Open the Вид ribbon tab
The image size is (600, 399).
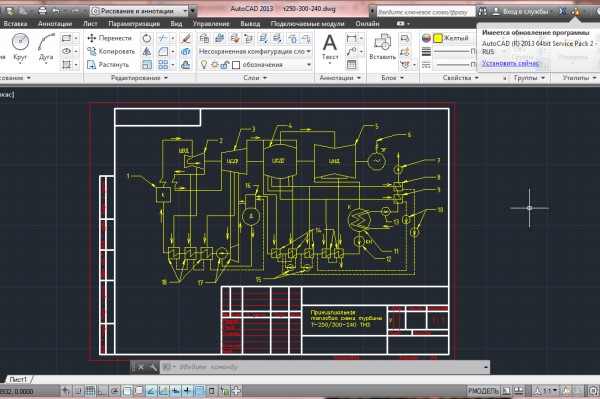[x=176, y=24]
